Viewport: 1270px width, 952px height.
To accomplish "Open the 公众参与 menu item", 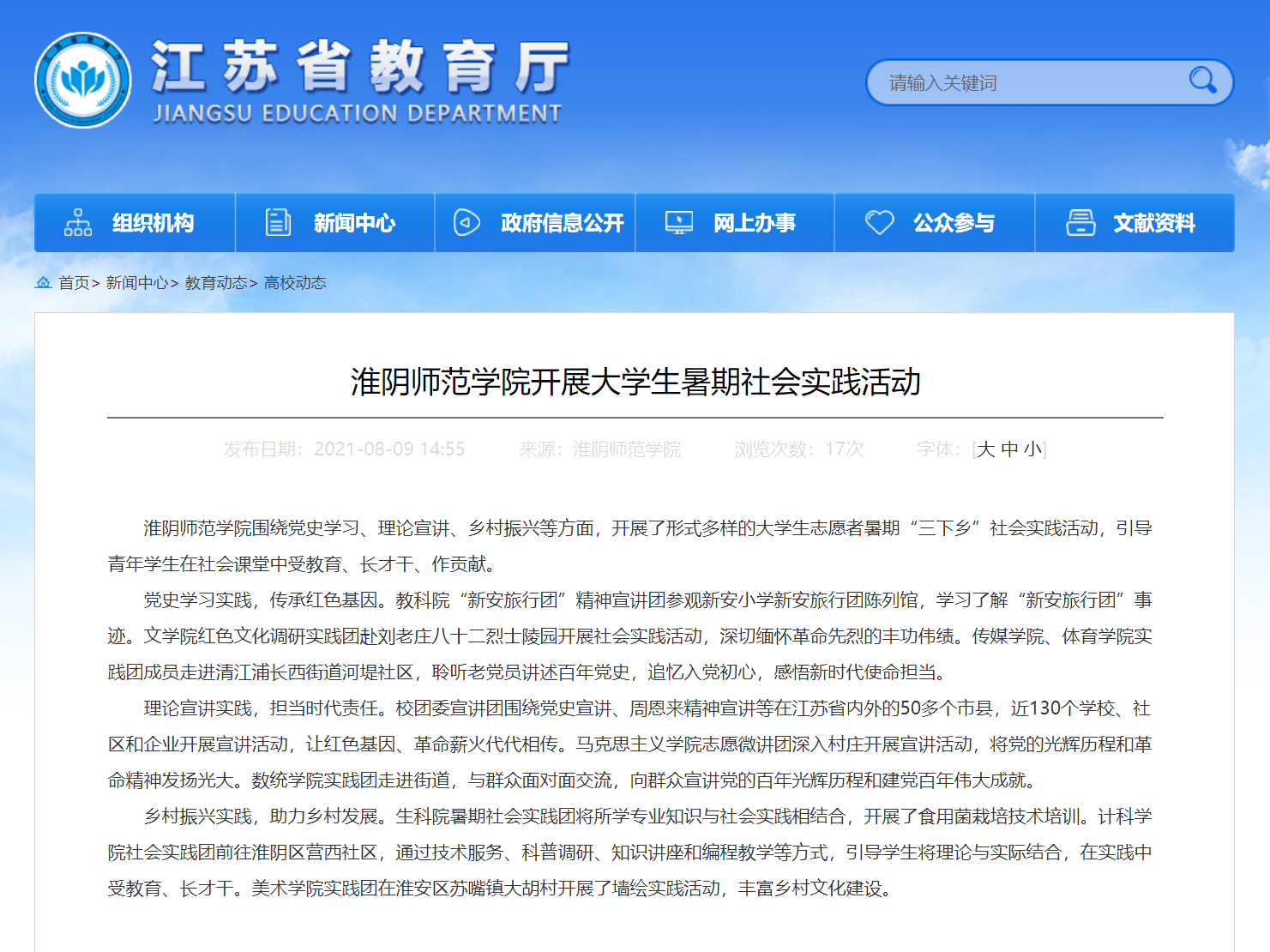I will pyautogui.click(x=935, y=223).
